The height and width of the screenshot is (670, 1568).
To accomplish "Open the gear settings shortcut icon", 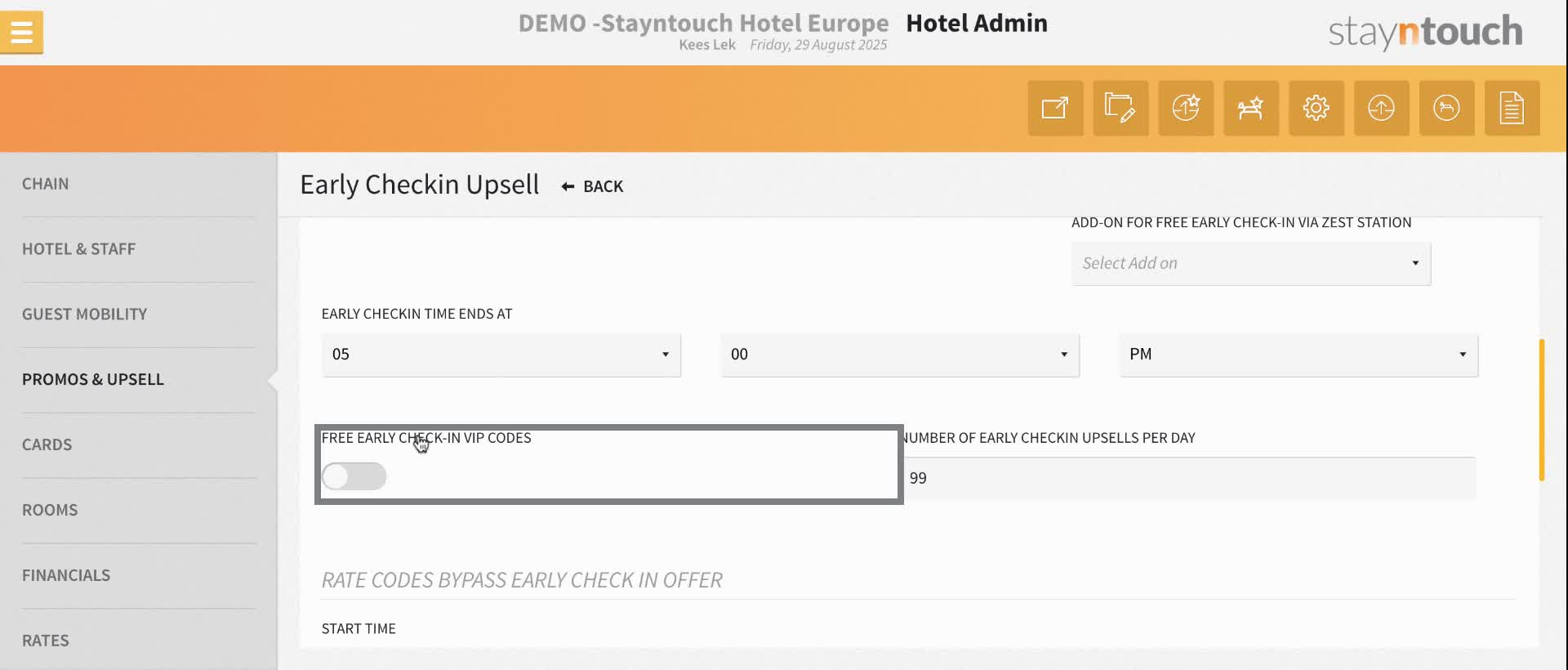I will (x=1316, y=108).
